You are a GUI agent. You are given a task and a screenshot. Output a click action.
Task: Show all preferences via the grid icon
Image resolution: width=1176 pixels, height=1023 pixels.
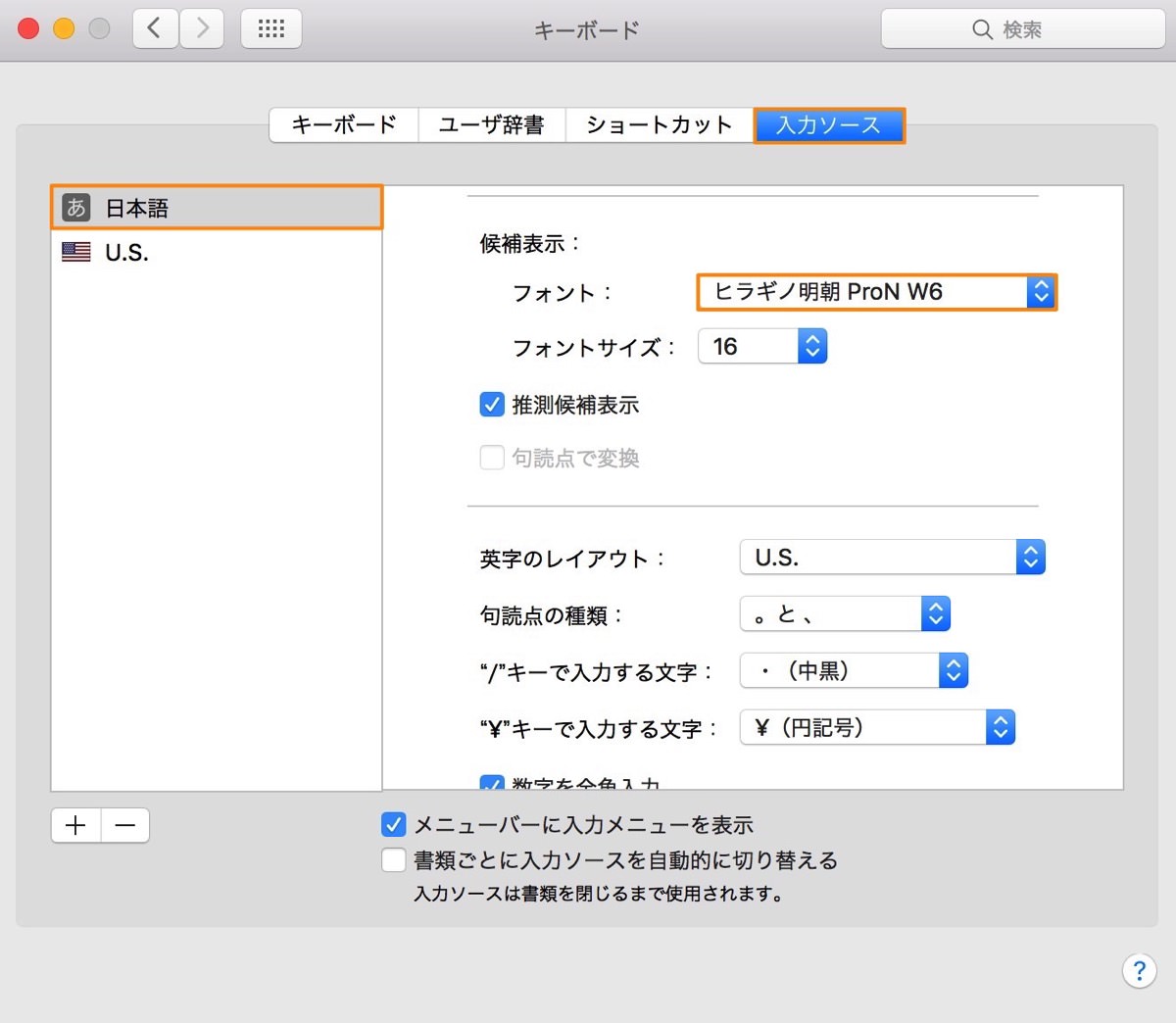(271, 28)
